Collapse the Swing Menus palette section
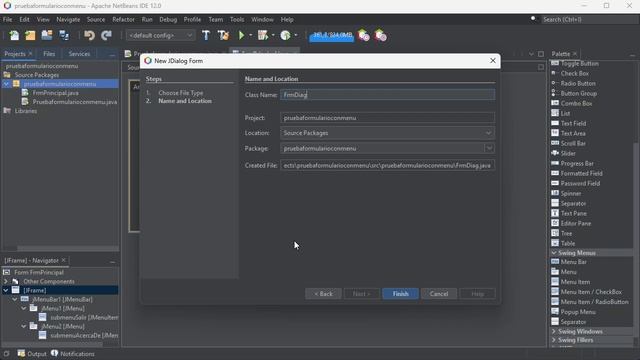This screenshot has width=640, height=360. pyautogui.click(x=554, y=253)
